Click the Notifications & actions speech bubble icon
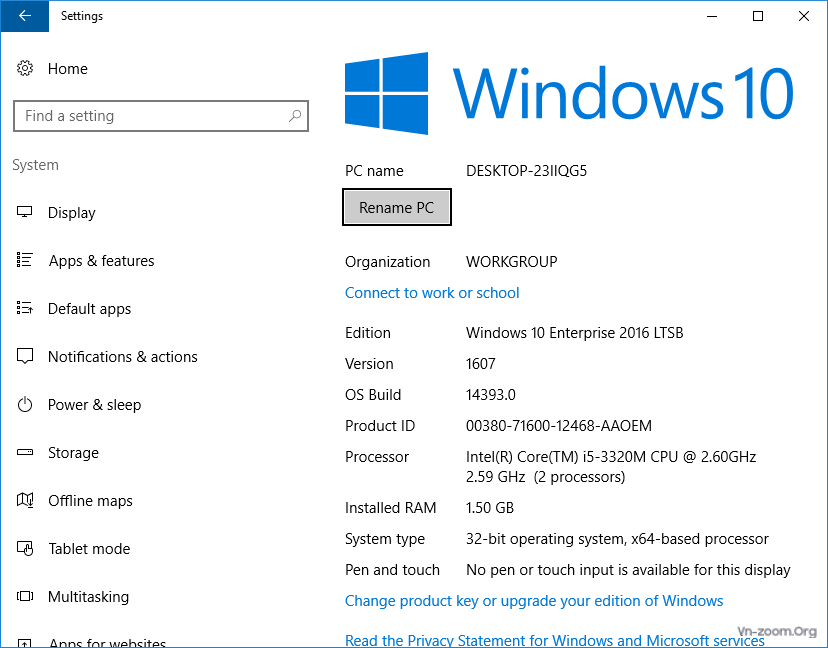This screenshot has width=828, height=648. 25,356
